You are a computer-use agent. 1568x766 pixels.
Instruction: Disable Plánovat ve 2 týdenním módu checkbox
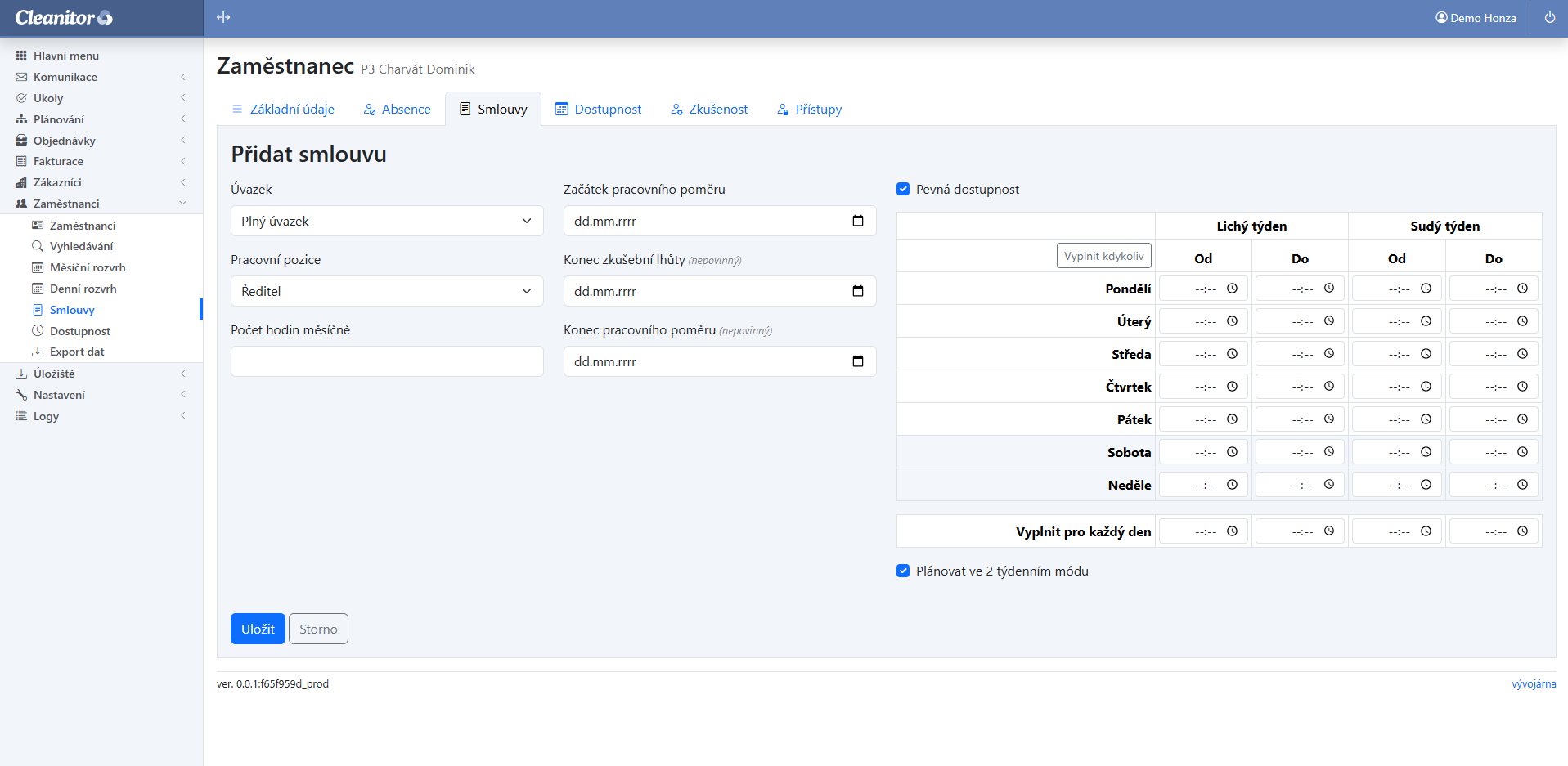[903, 571]
